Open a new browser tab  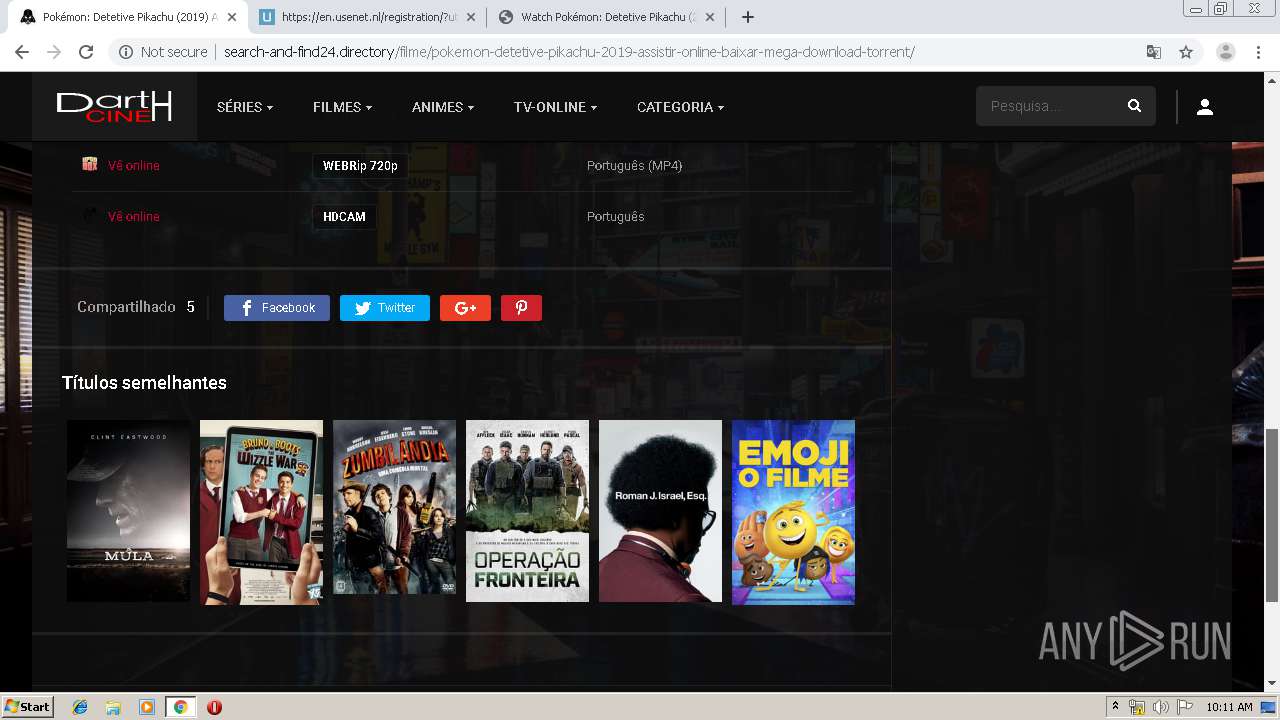pyautogui.click(x=747, y=17)
